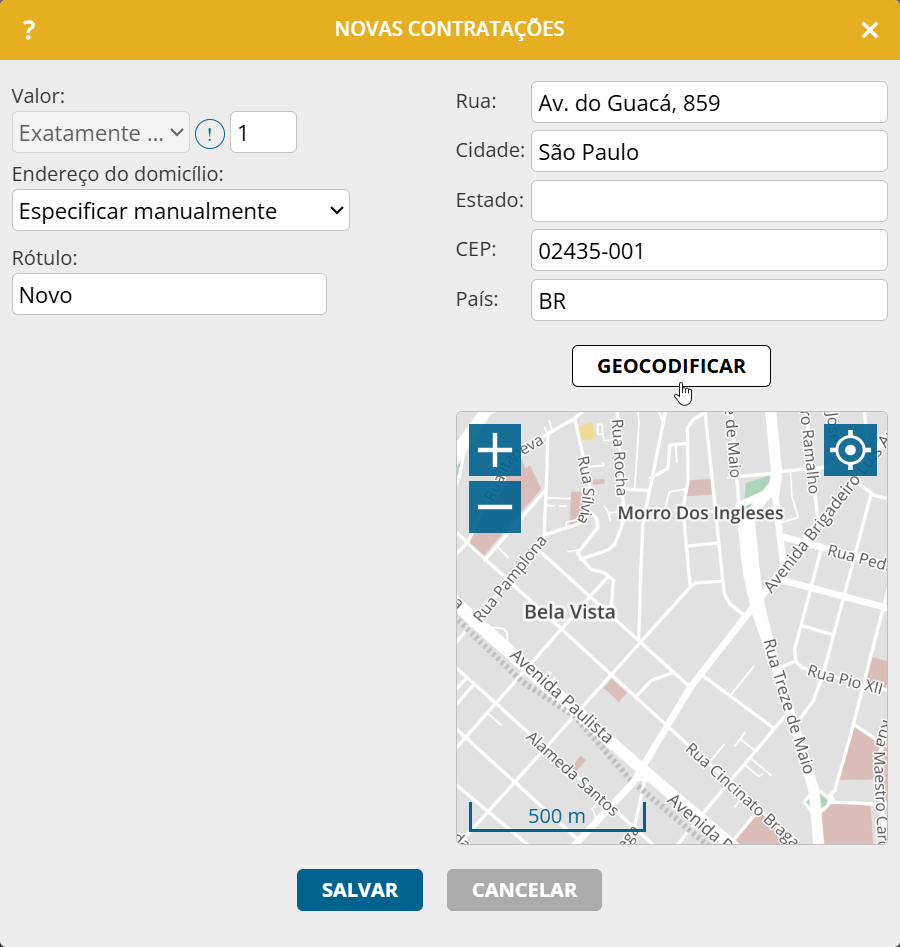
Task: Open the Exatamente comparison dropdown
Action: point(101,132)
